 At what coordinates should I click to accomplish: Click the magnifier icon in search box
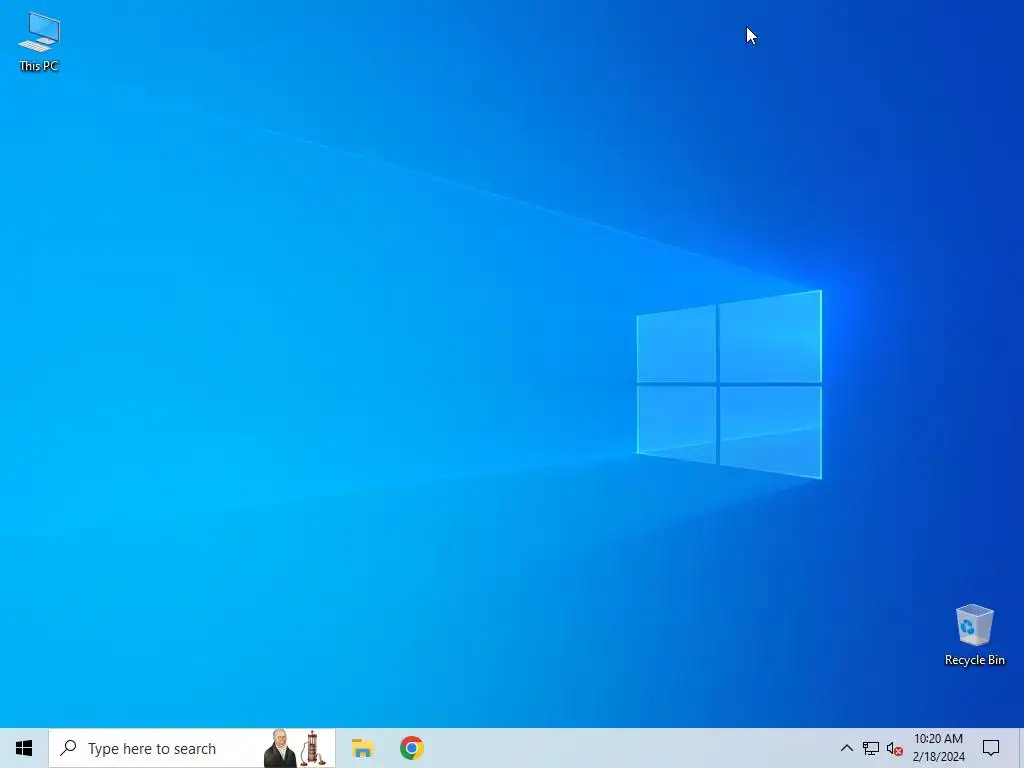click(x=68, y=748)
